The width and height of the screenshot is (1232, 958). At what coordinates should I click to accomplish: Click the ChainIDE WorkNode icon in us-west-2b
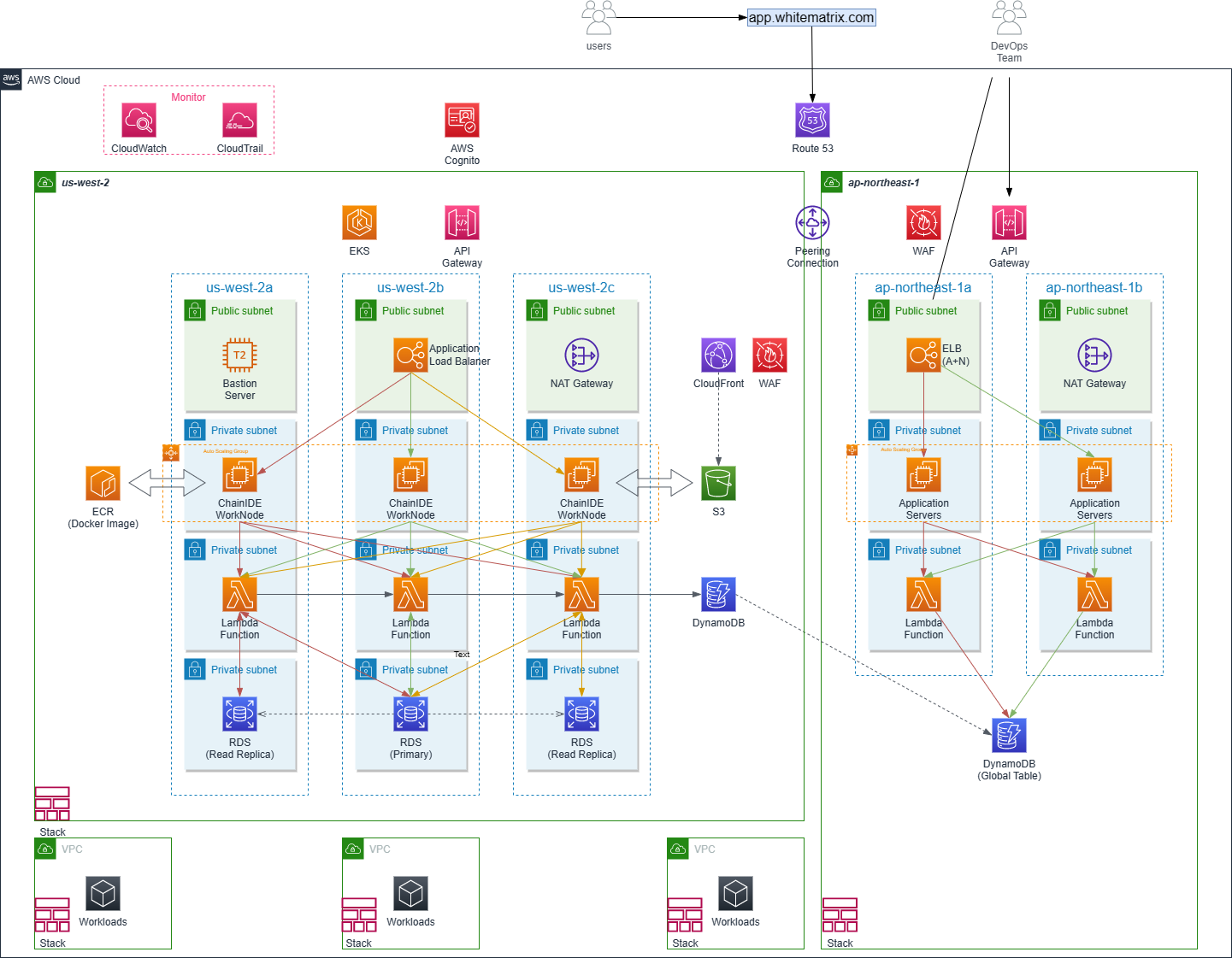pos(410,475)
